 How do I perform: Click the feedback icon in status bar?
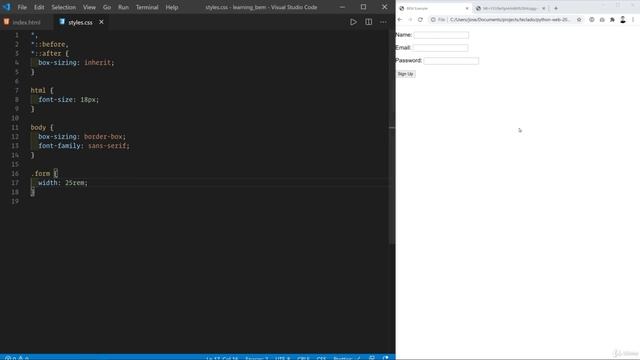pos(372,358)
